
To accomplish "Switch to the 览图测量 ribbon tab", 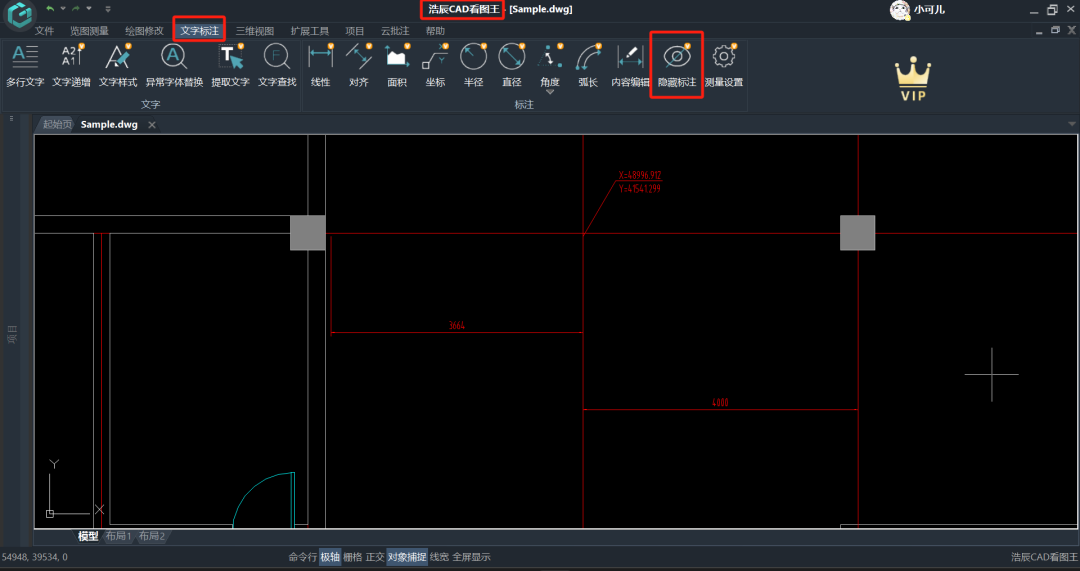I will coord(90,31).
